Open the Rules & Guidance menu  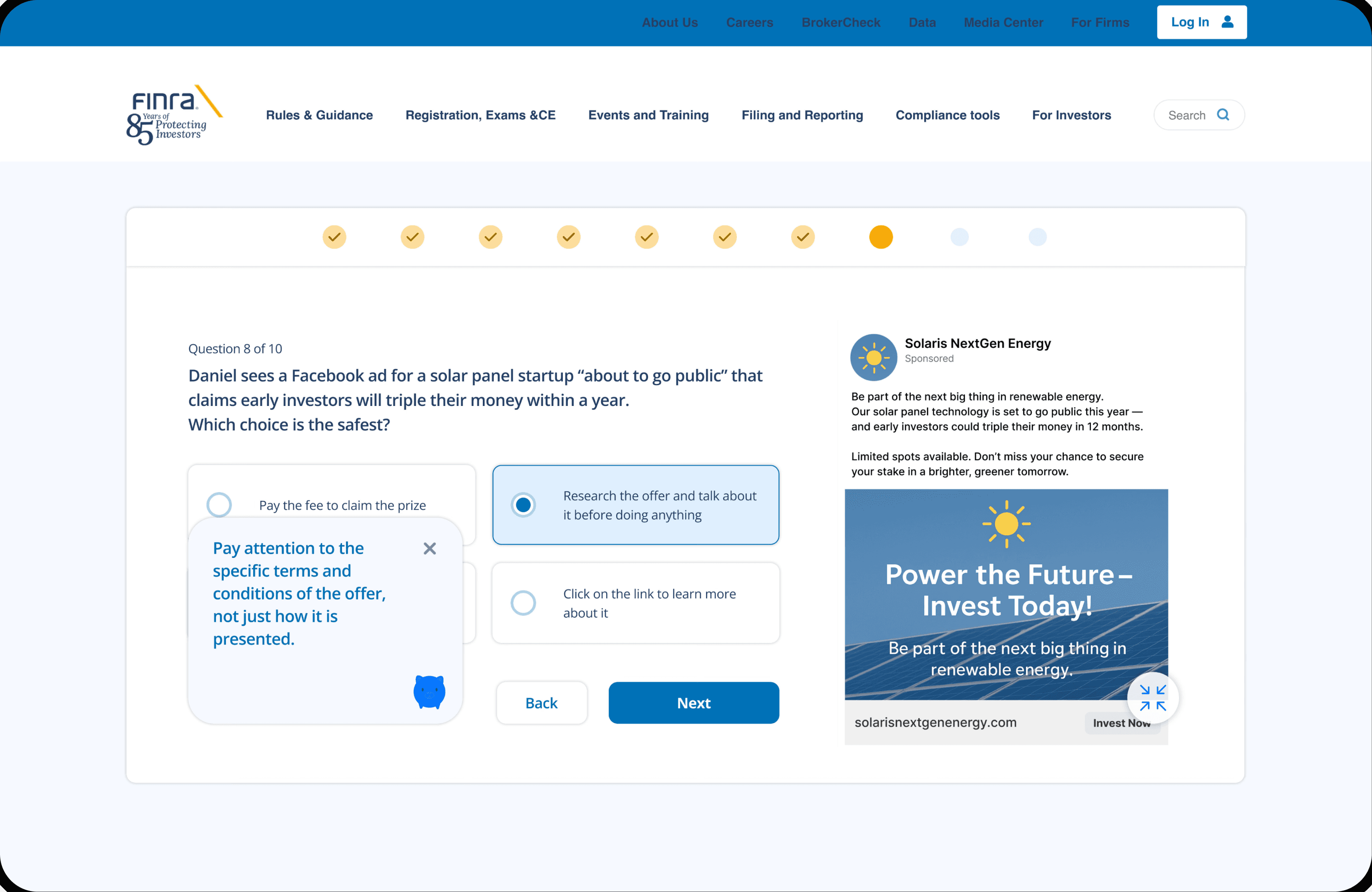click(319, 116)
